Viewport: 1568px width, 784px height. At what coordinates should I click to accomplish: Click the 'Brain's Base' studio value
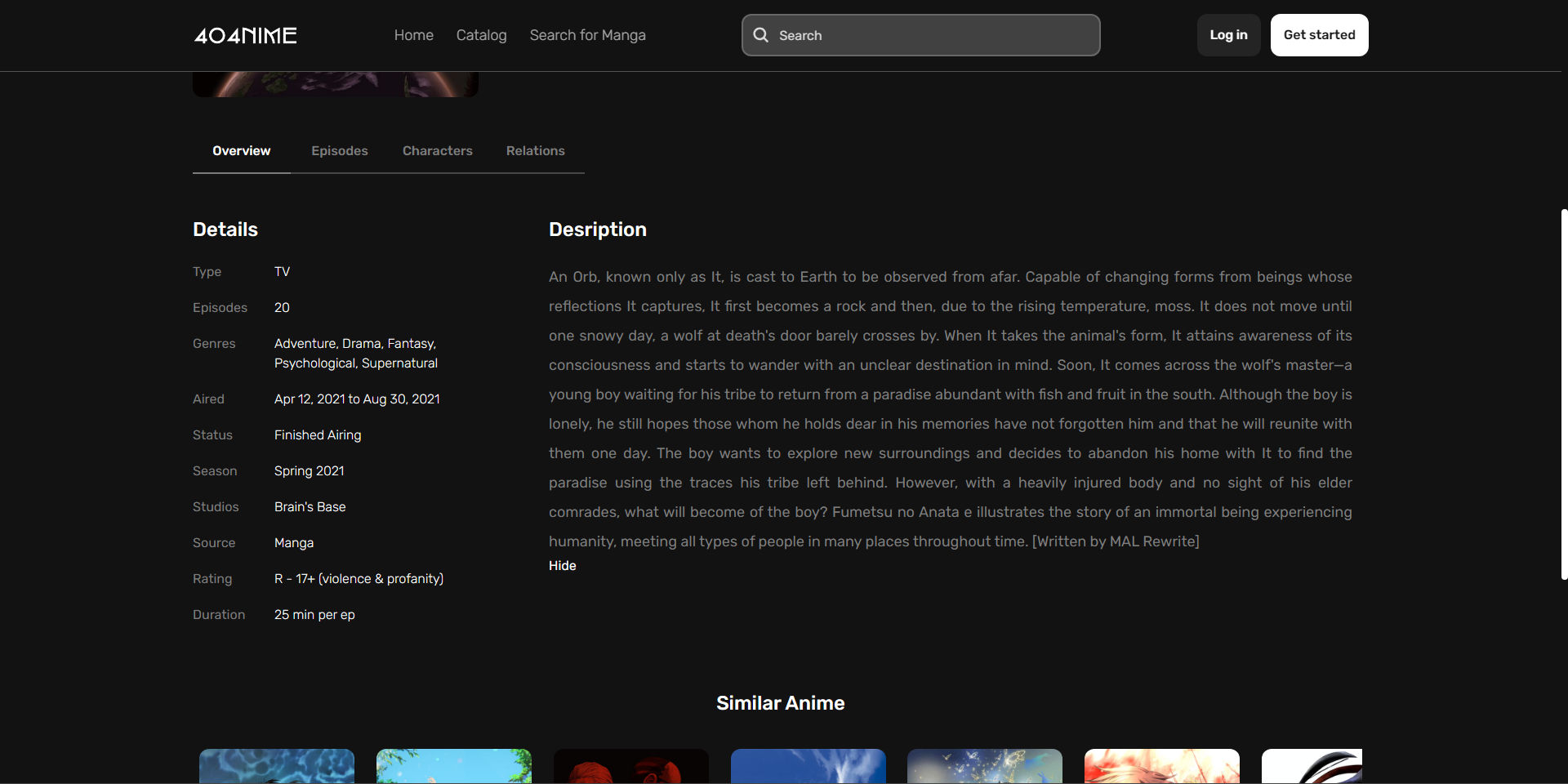pyautogui.click(x=310, y=507)
